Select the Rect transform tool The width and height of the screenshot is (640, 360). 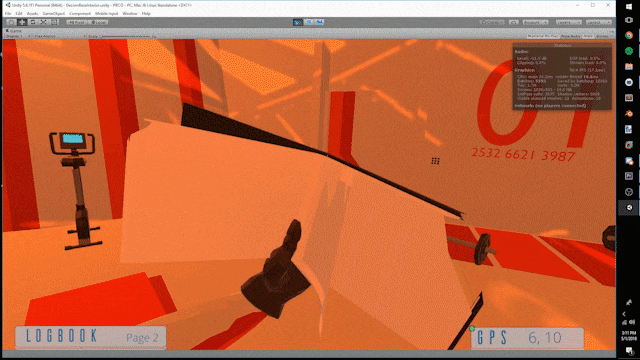54,22
